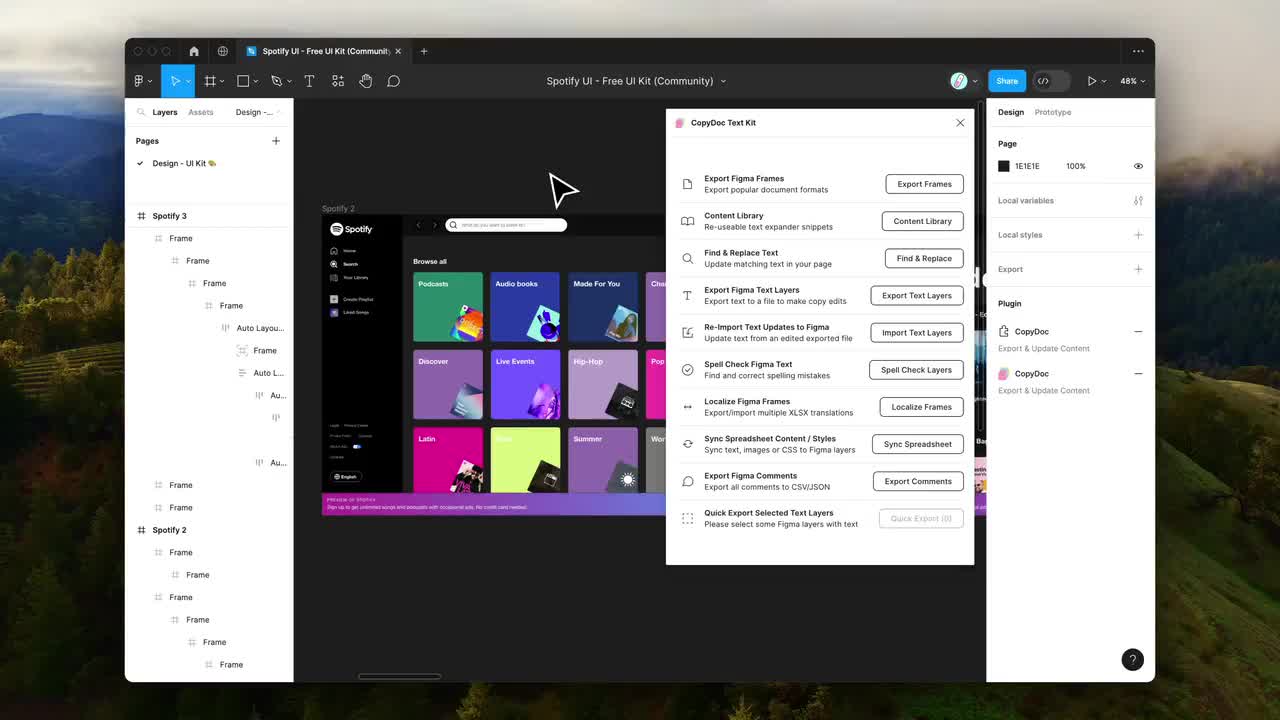Switch to the Layers tab
This screenshot has width=1280, height=720.
coord(165,112)
